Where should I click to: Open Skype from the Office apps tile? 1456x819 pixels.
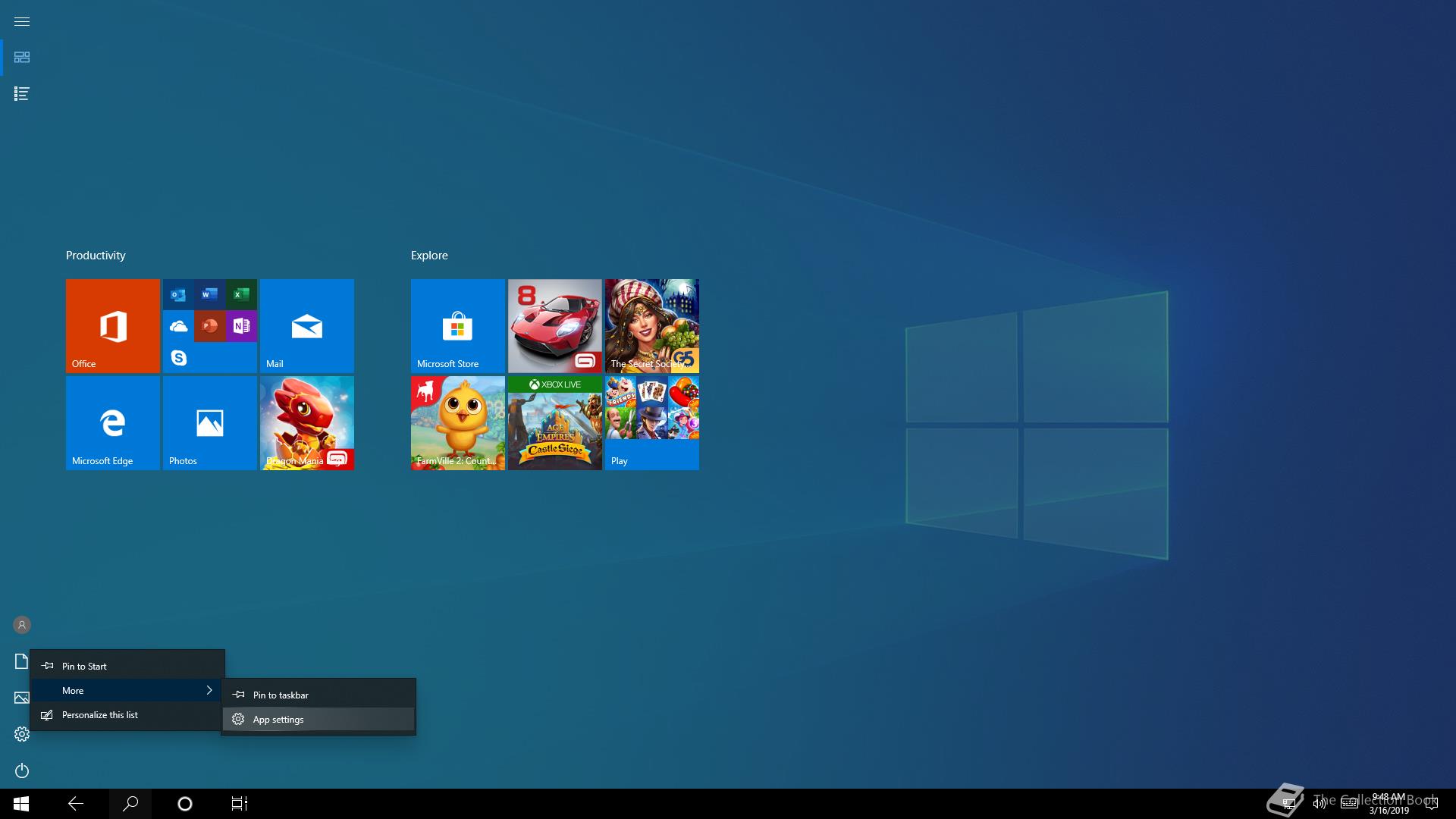point(178,357)
